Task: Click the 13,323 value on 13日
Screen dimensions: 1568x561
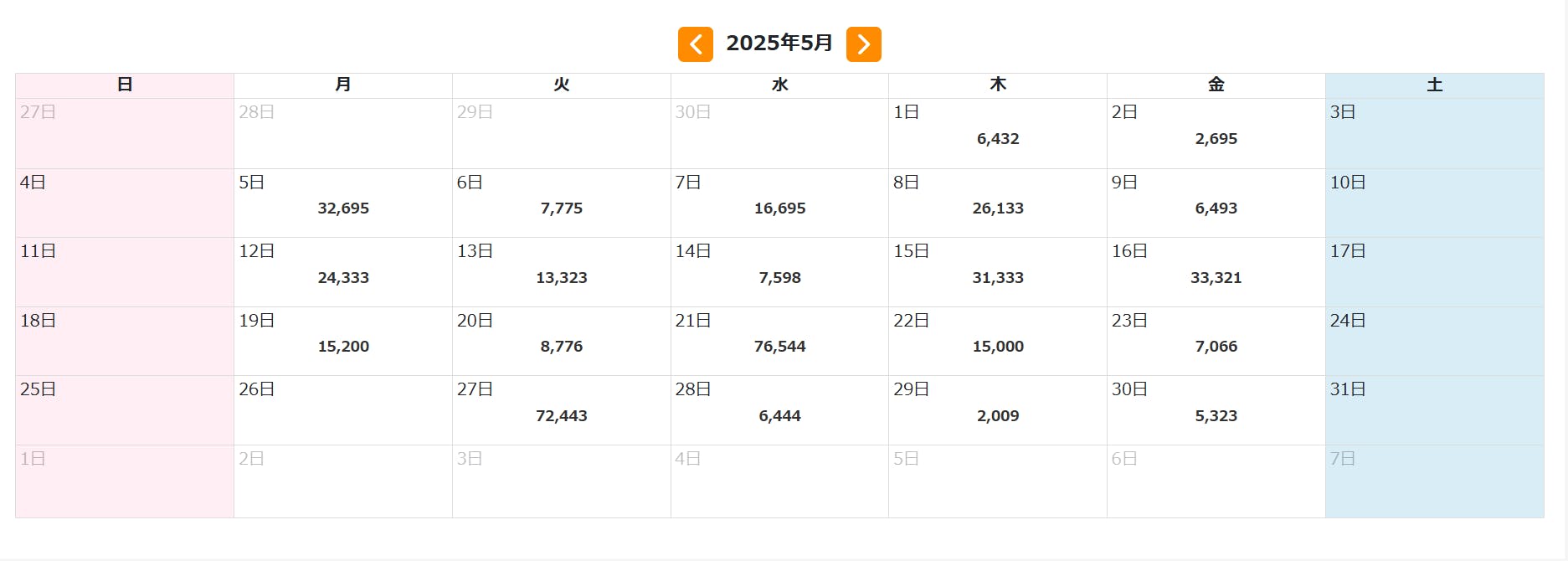Action: (x=561, y=278)
